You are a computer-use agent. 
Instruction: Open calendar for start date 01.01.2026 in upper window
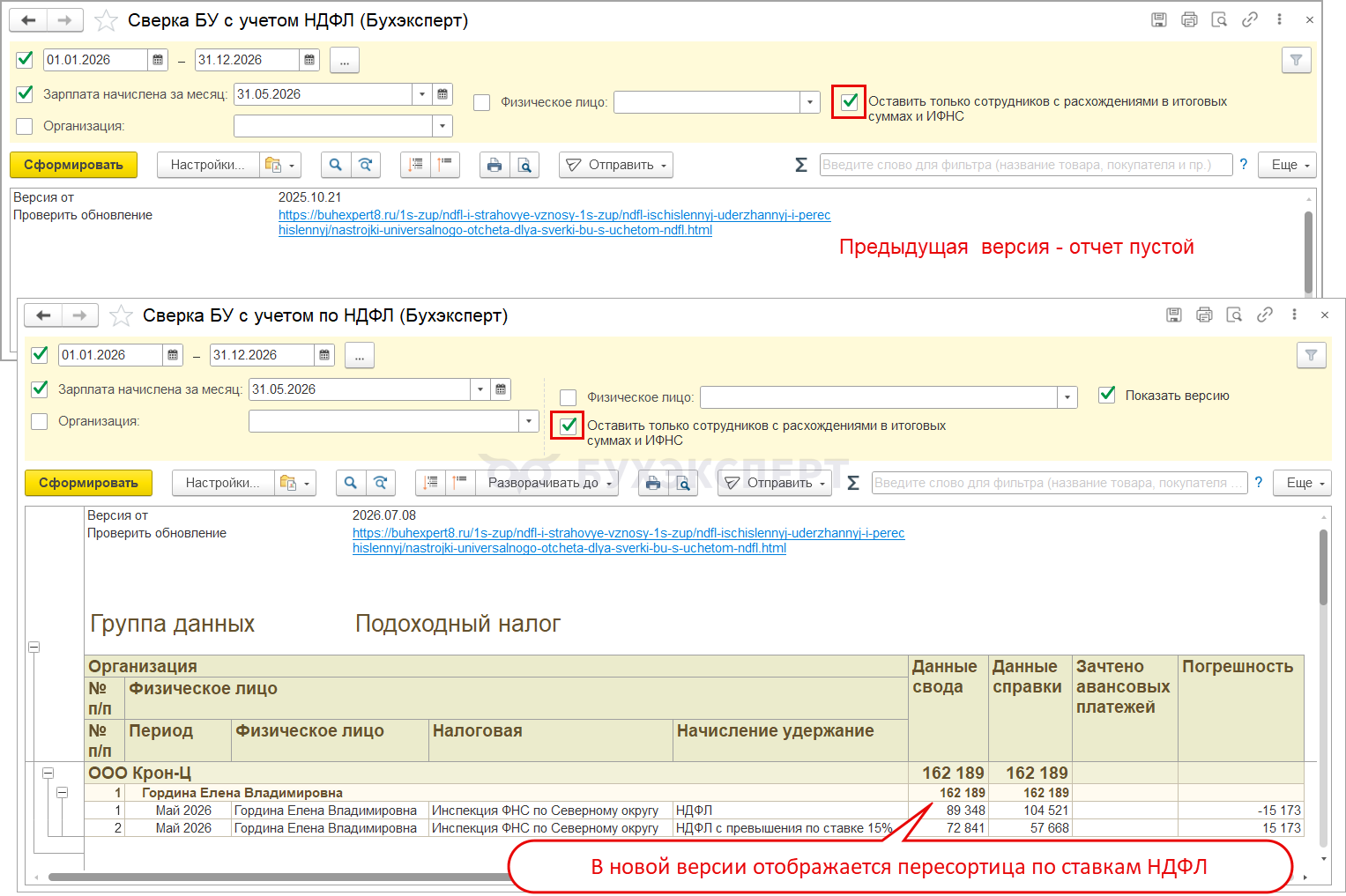[x=158, y=60]
